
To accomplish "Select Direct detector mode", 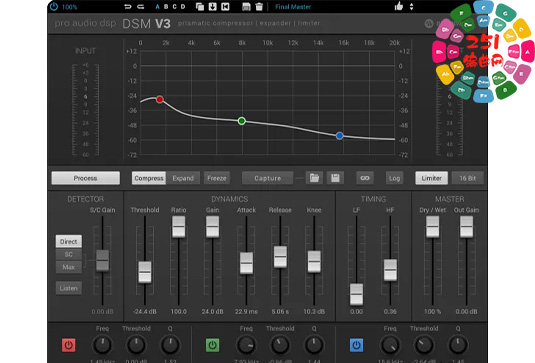I will point(69,242).
